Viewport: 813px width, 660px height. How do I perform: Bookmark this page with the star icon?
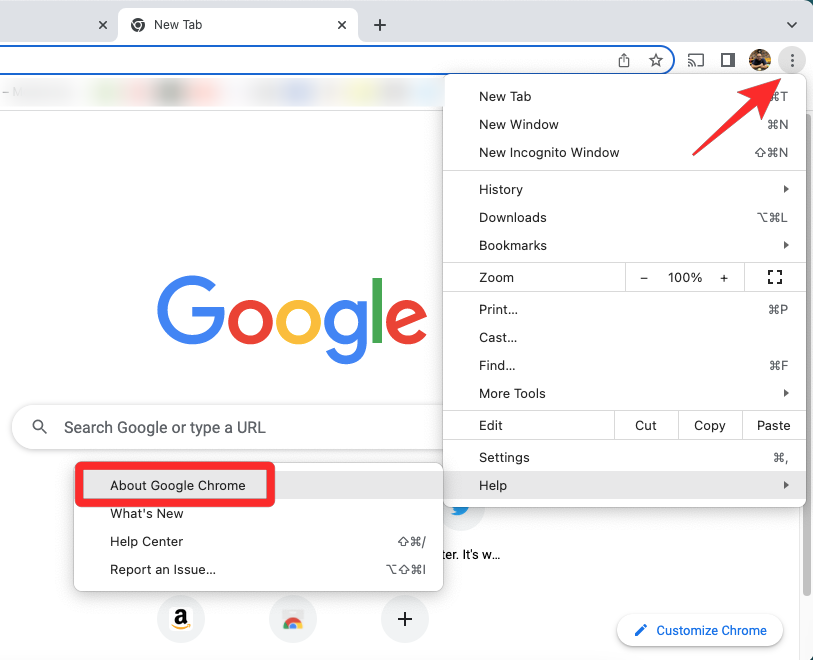pyautogui.click(x=656, y=61)
